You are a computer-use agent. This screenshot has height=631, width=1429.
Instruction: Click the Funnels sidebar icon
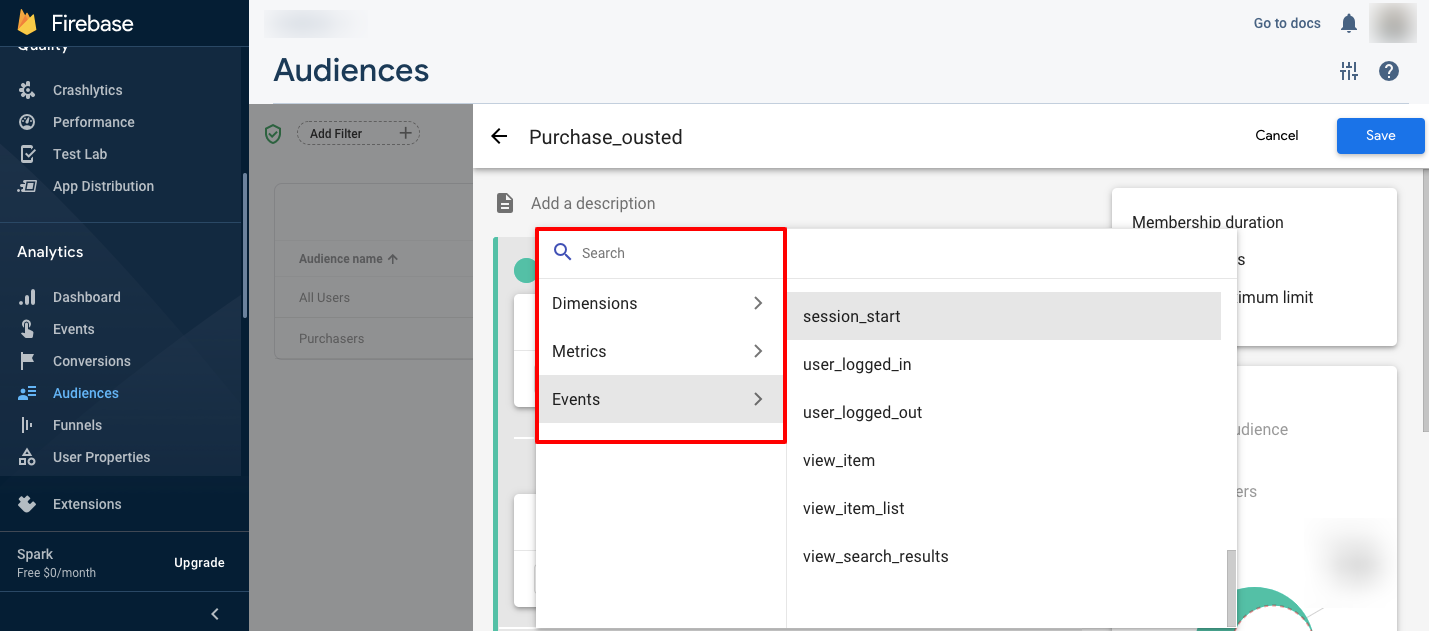click(x=28, y=425)
